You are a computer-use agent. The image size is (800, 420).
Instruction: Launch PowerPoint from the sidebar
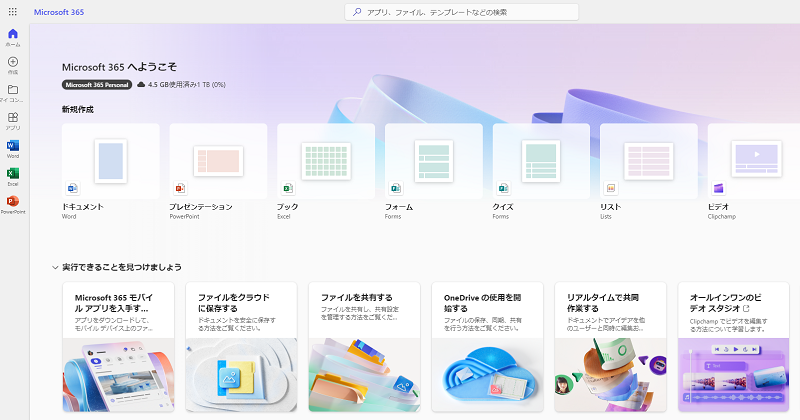[13, 205]
